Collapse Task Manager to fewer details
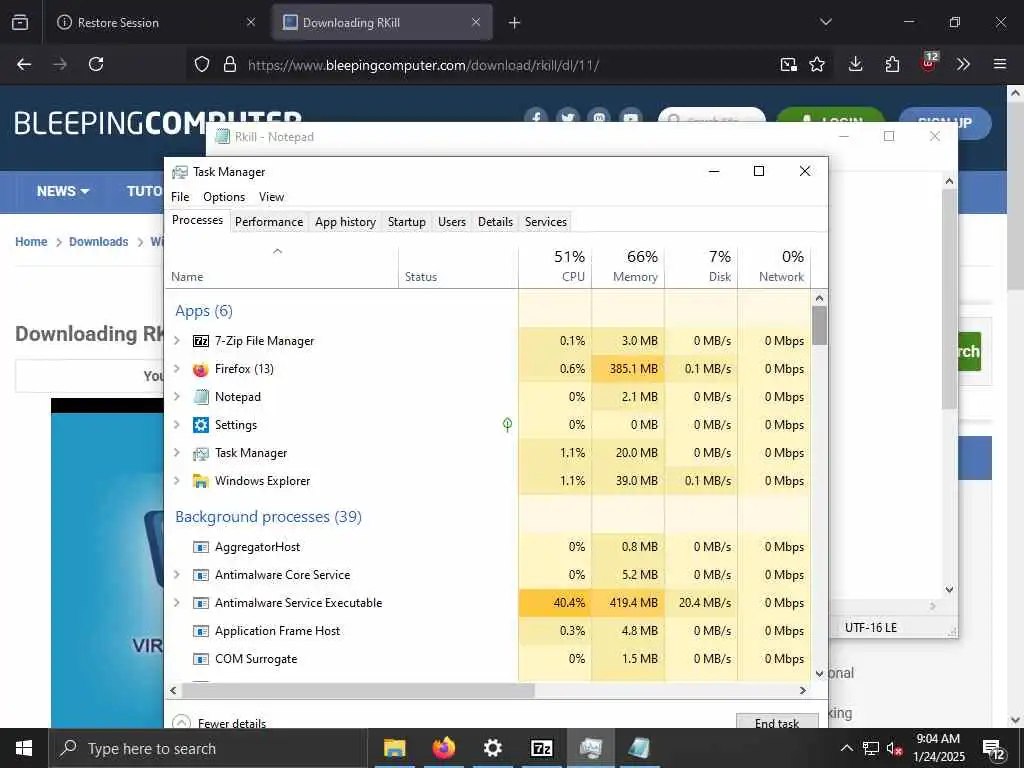This screenshot has width=1024, height=768. (219, 722)
